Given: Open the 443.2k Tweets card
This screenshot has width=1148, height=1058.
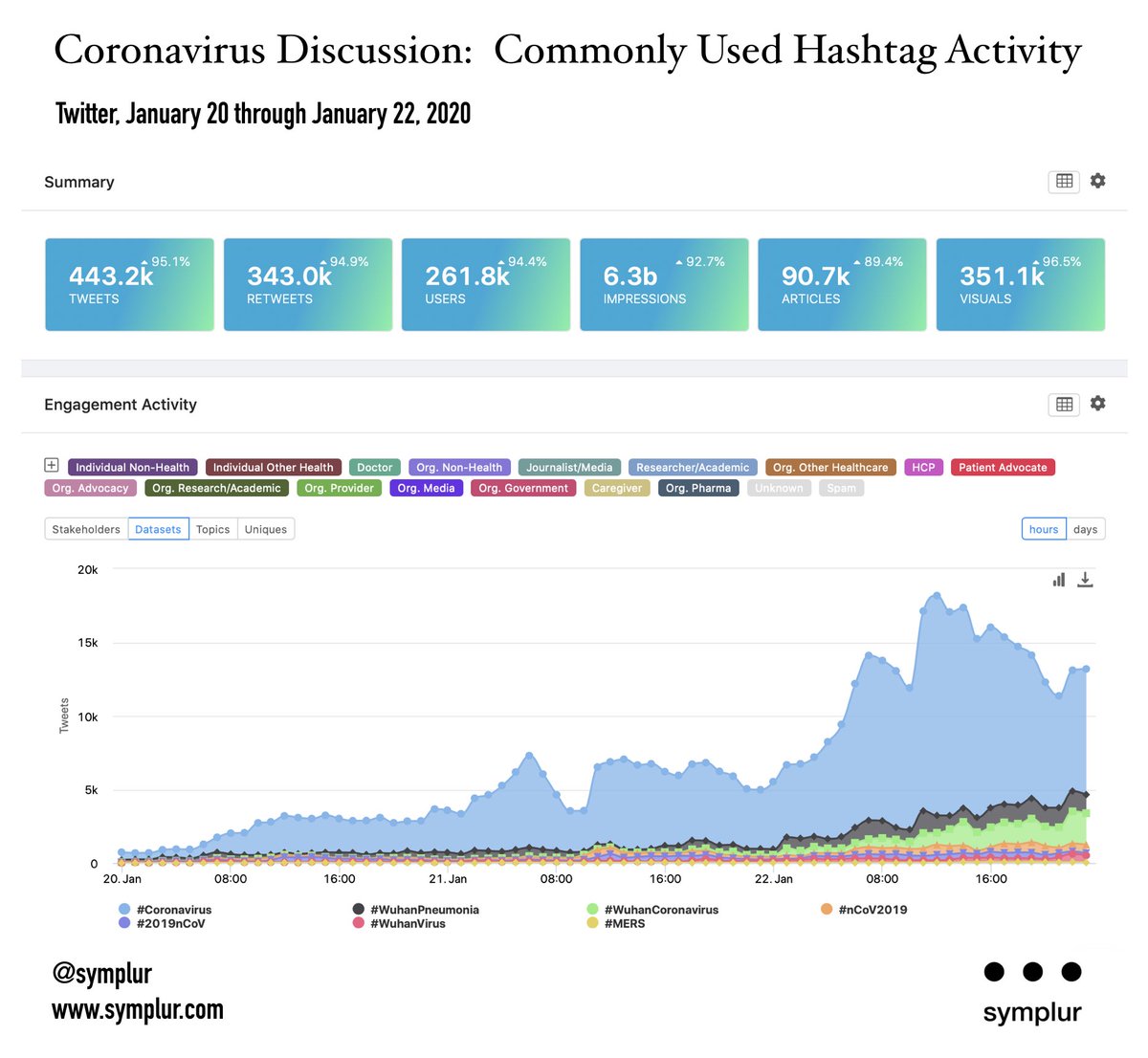Looking at the screenshot, I should click(x=129, y=285).
